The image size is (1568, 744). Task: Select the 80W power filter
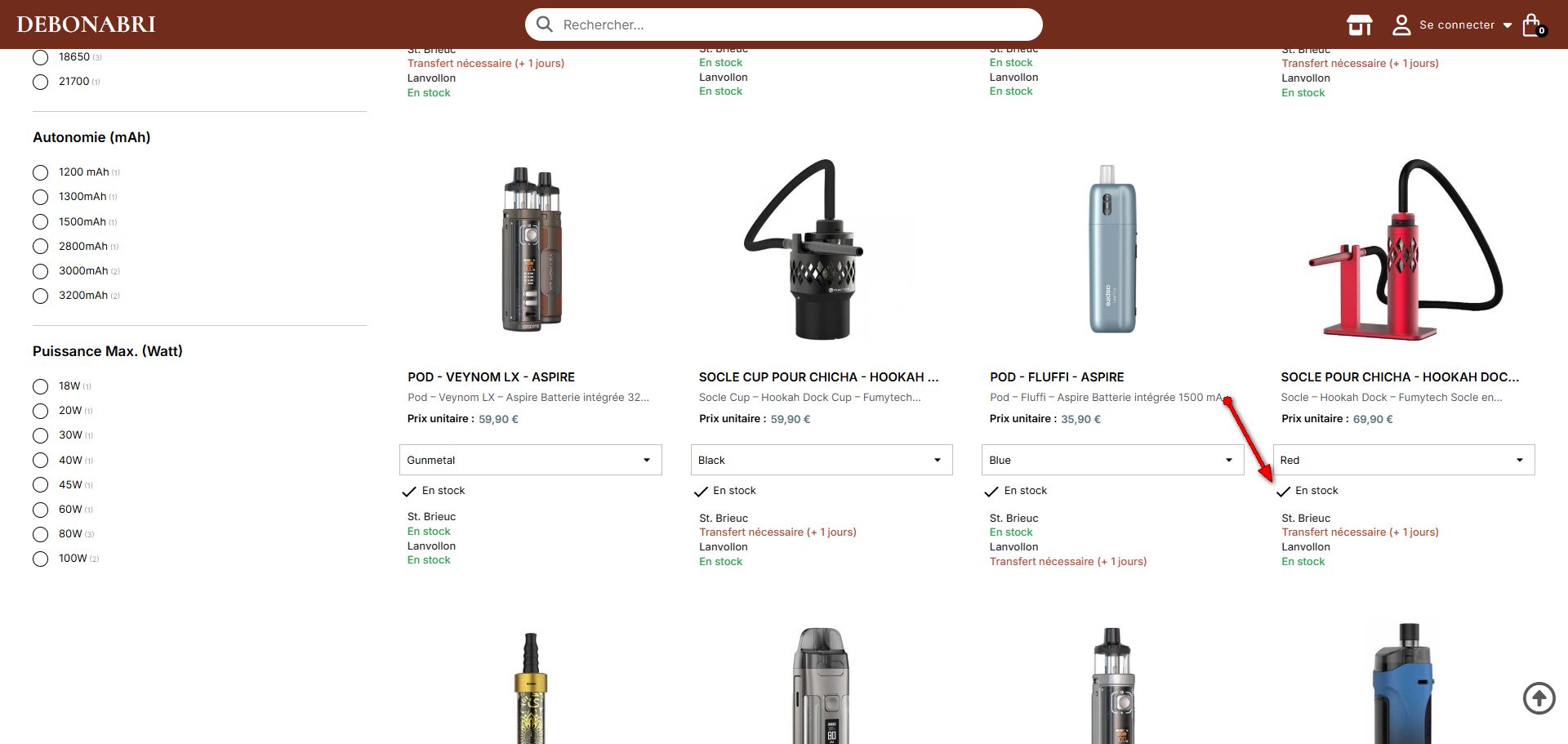pyautogui.click(x=41, y=534)
